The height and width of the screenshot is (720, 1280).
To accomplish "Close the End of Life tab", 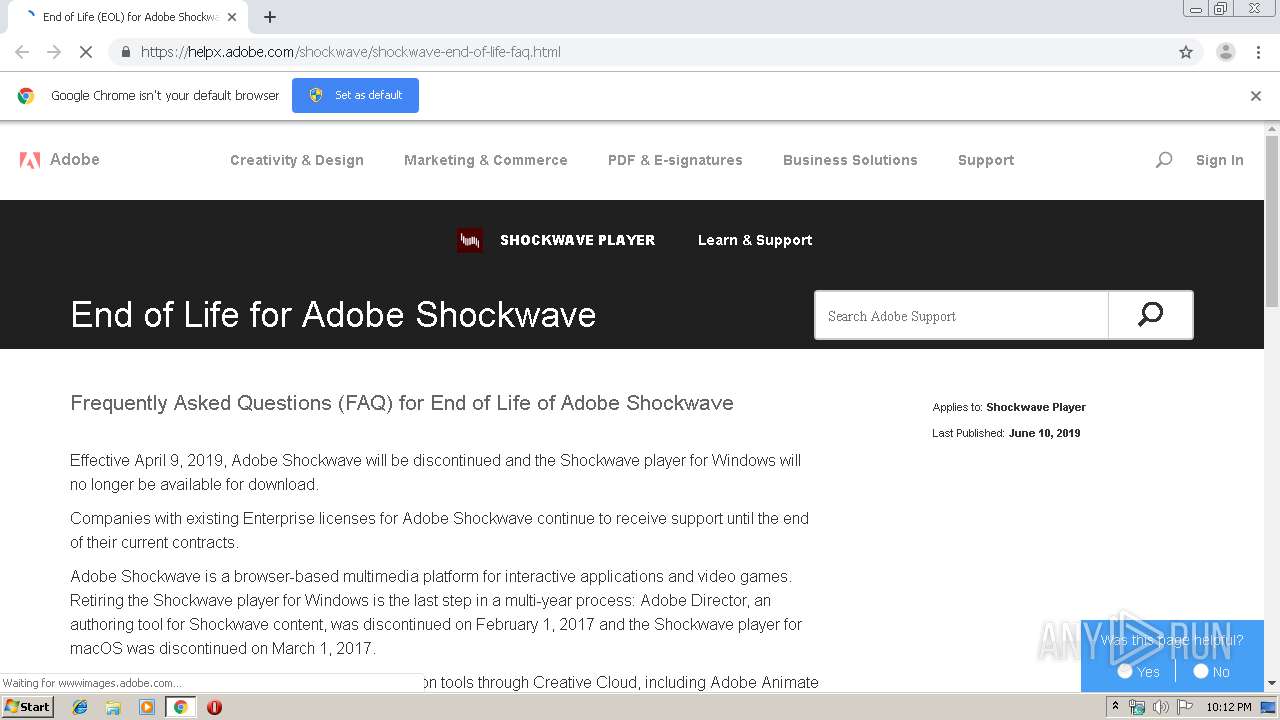I will (233, 17).
